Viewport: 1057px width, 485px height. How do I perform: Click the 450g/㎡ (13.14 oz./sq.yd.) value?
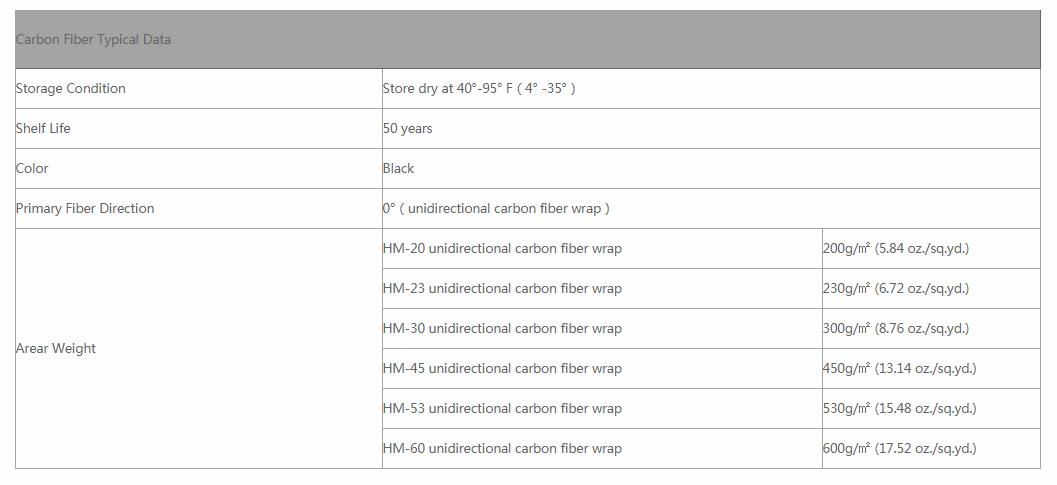pyautogui.click(x=899, y=369)
